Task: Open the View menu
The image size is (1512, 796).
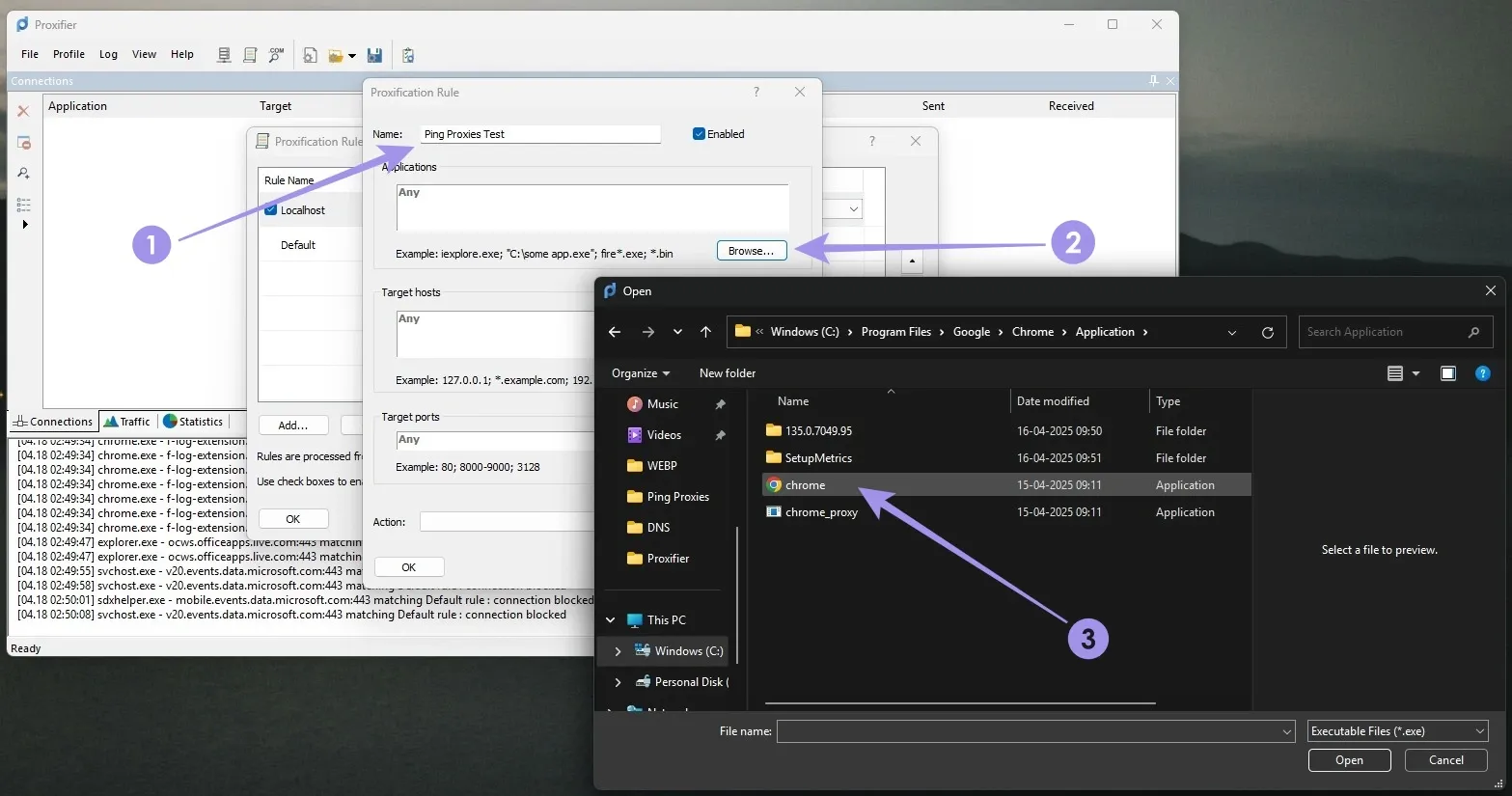Action: [x=144, y=54]
